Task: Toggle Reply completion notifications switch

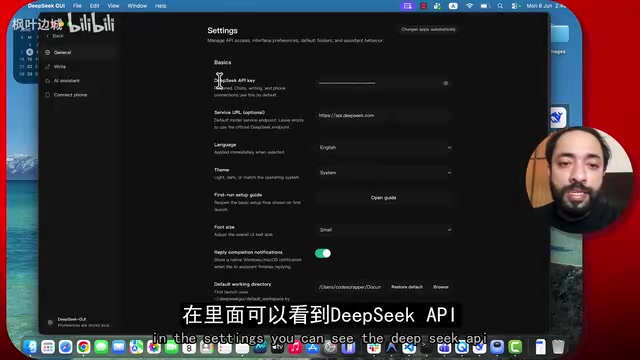Action: point(322,253)
